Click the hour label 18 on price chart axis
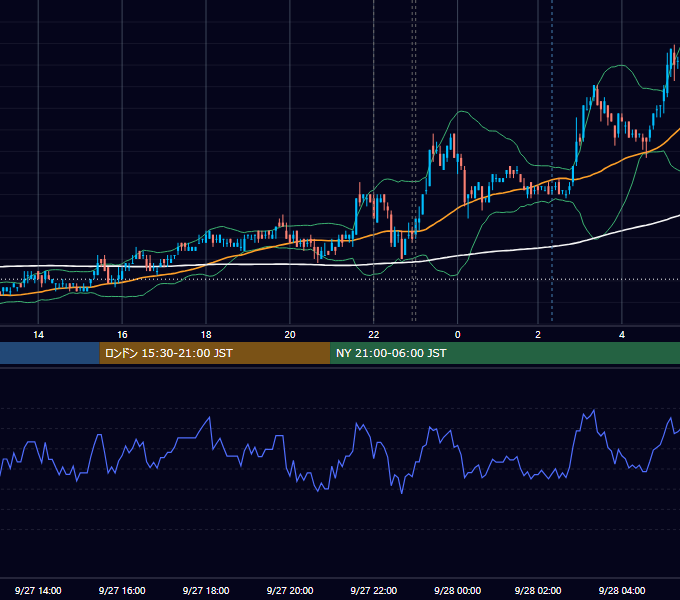Screen dimensions: 680x600 point(206,335)
